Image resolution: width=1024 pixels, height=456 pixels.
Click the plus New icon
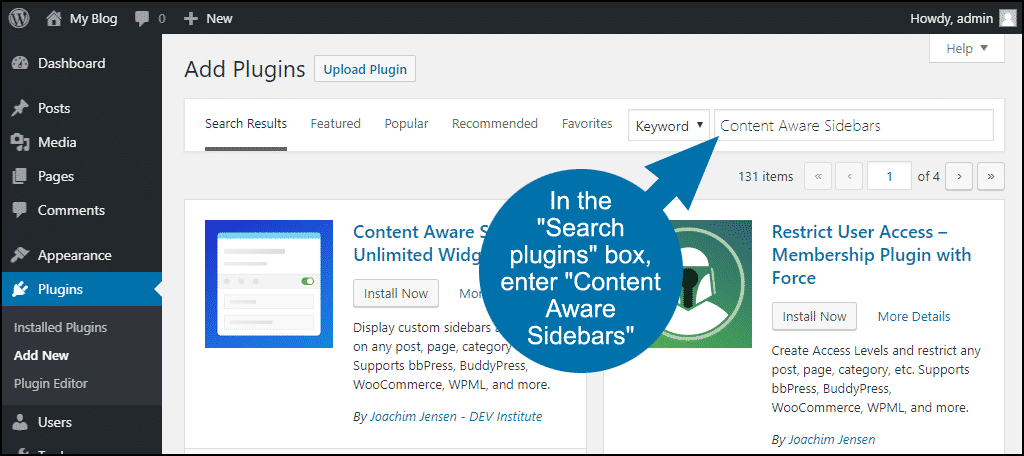(190, 19)
